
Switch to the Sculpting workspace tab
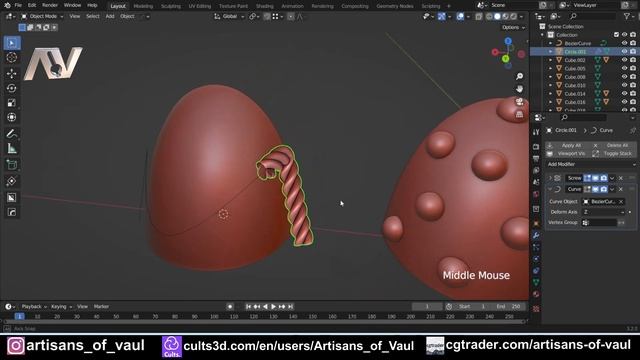[x=171, y=6]
